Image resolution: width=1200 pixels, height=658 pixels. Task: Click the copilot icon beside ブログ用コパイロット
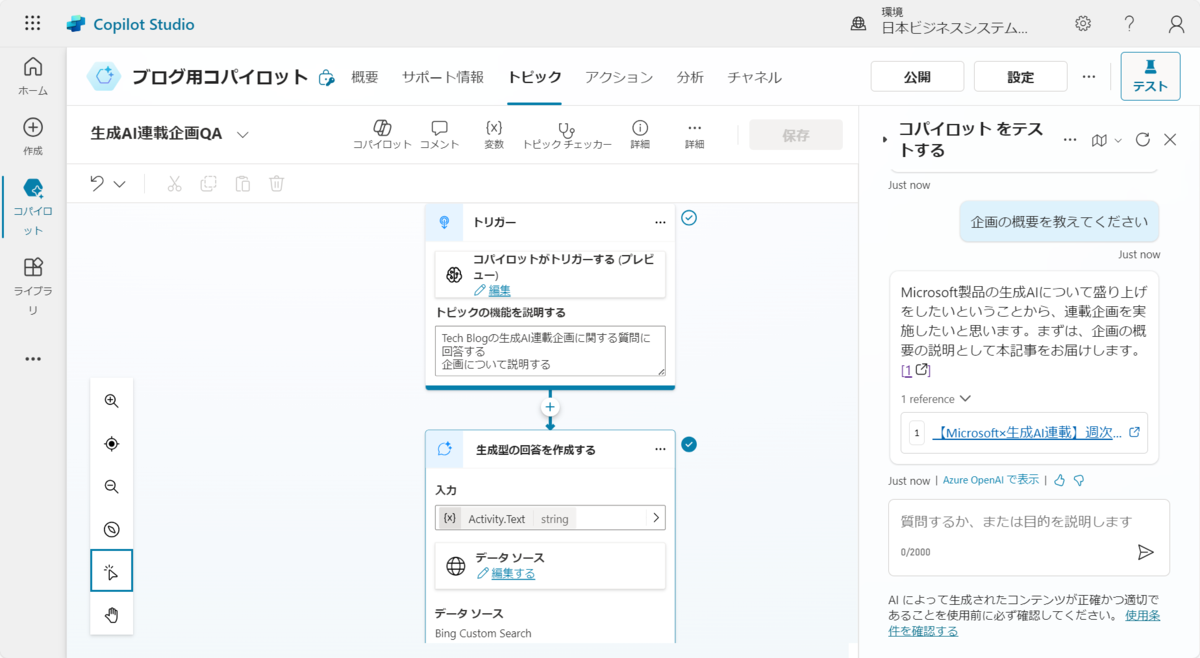pyautogui.click(x=326, y=78)
